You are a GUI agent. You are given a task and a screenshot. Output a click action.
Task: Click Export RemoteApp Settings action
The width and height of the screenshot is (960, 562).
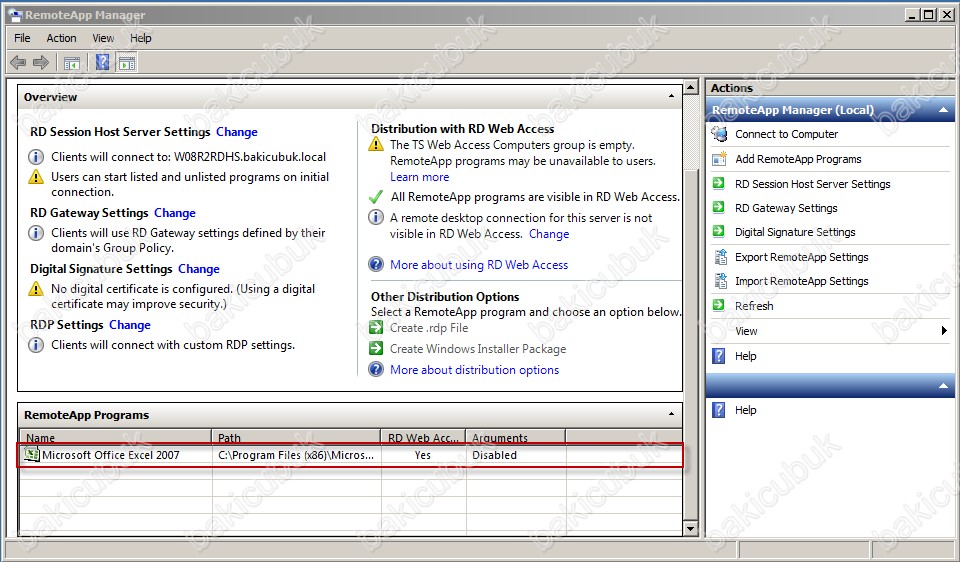[801, 257]
